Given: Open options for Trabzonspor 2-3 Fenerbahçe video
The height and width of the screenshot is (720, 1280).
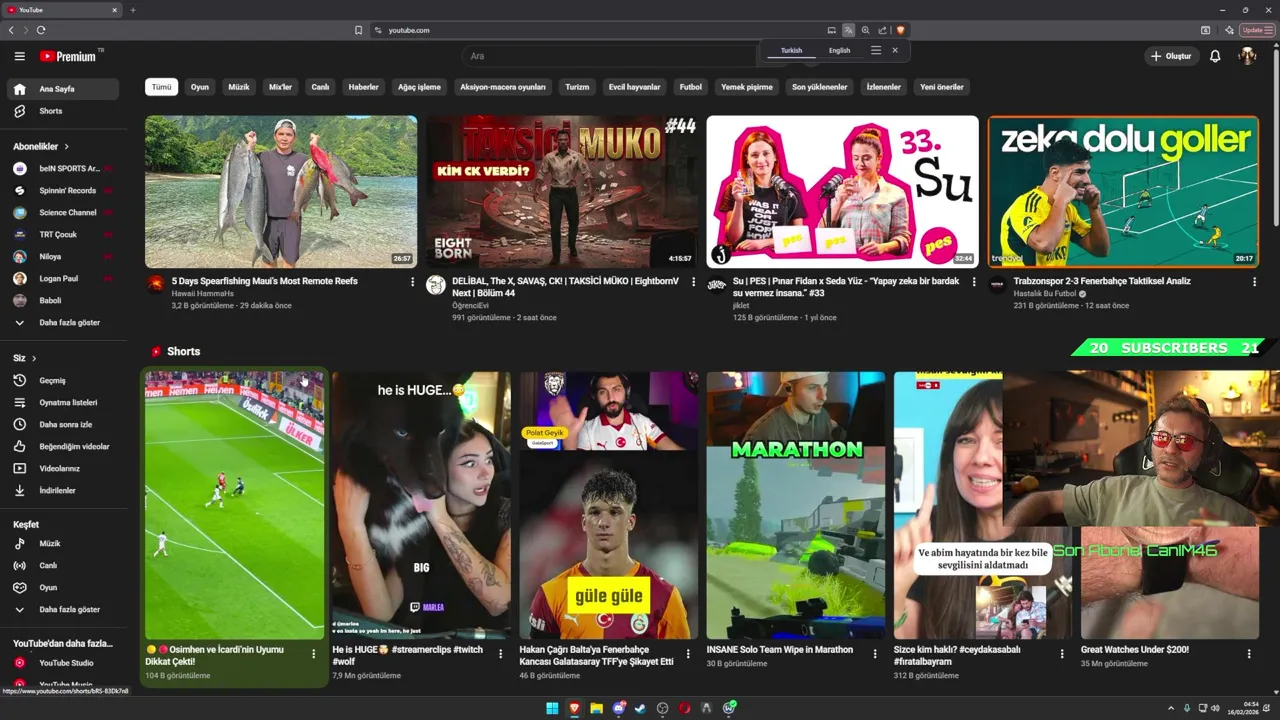Looking at the screenshot, I should (x=1255, y=282).
